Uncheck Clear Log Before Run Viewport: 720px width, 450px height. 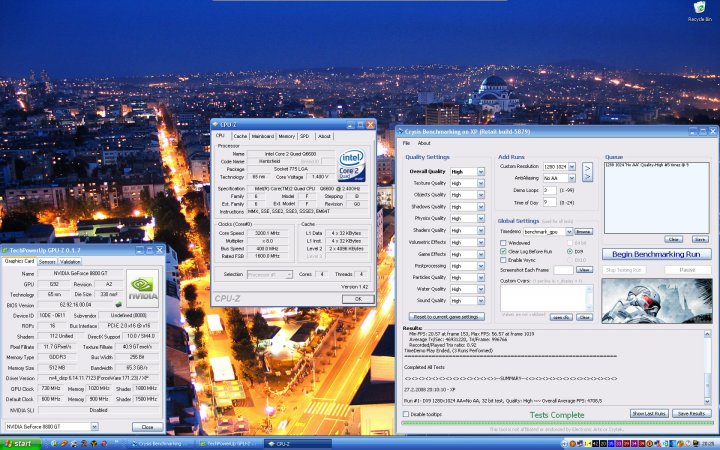click(x=503, y=252)
